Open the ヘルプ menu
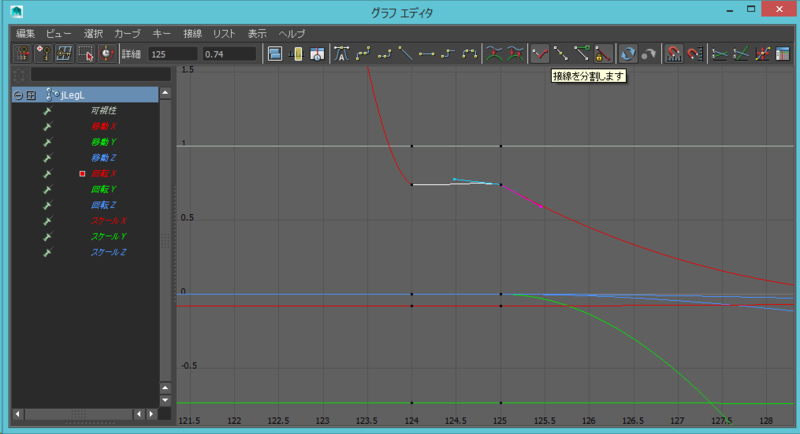 coord(292,34)
